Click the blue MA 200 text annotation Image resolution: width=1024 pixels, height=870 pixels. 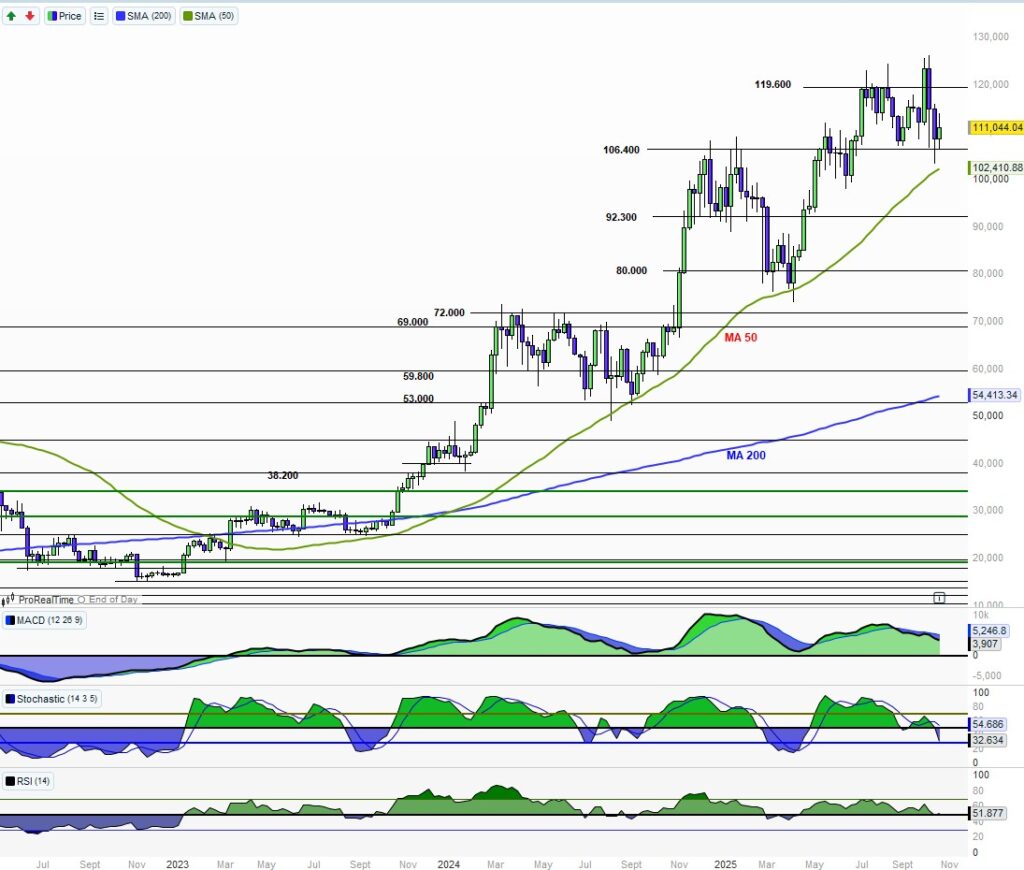click(x=747, y=455)
